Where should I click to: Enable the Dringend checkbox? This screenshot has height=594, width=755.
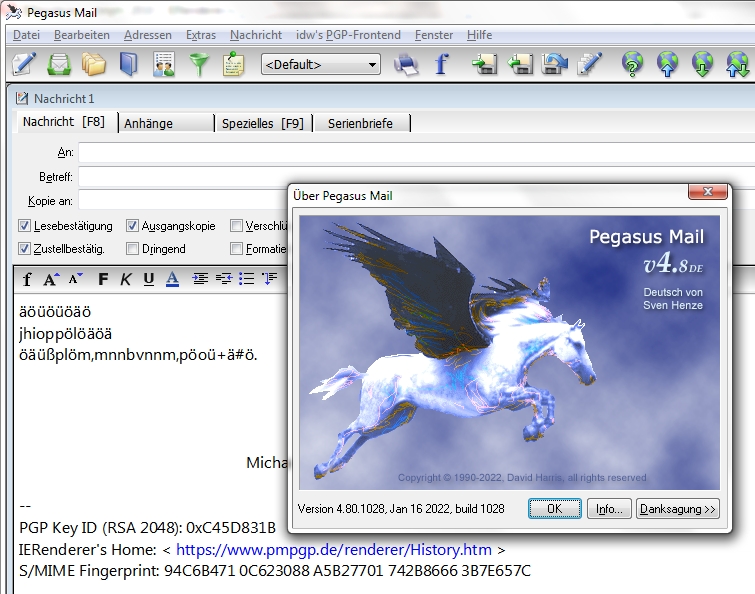click(x=132, y=248)
